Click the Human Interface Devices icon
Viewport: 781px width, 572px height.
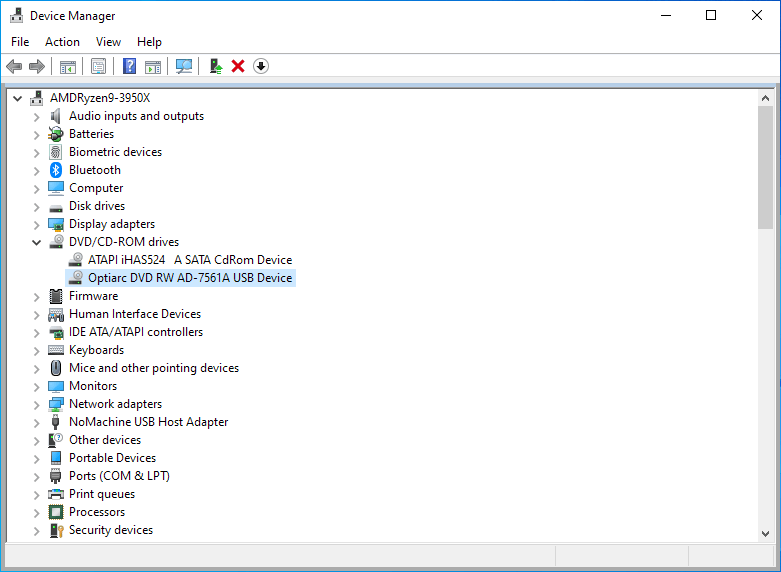[56, 314]
